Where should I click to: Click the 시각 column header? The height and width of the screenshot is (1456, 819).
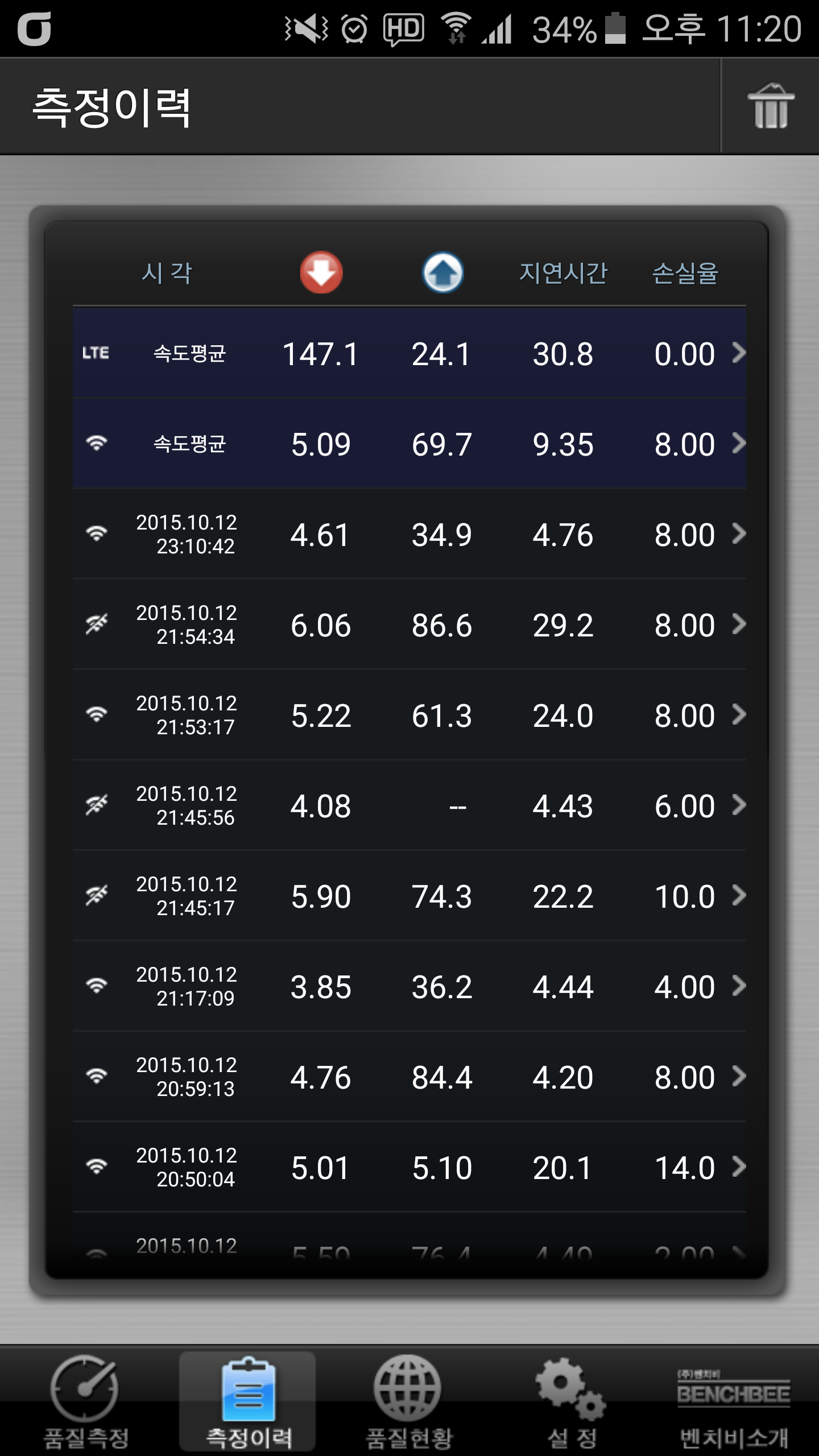coord(167,273)
